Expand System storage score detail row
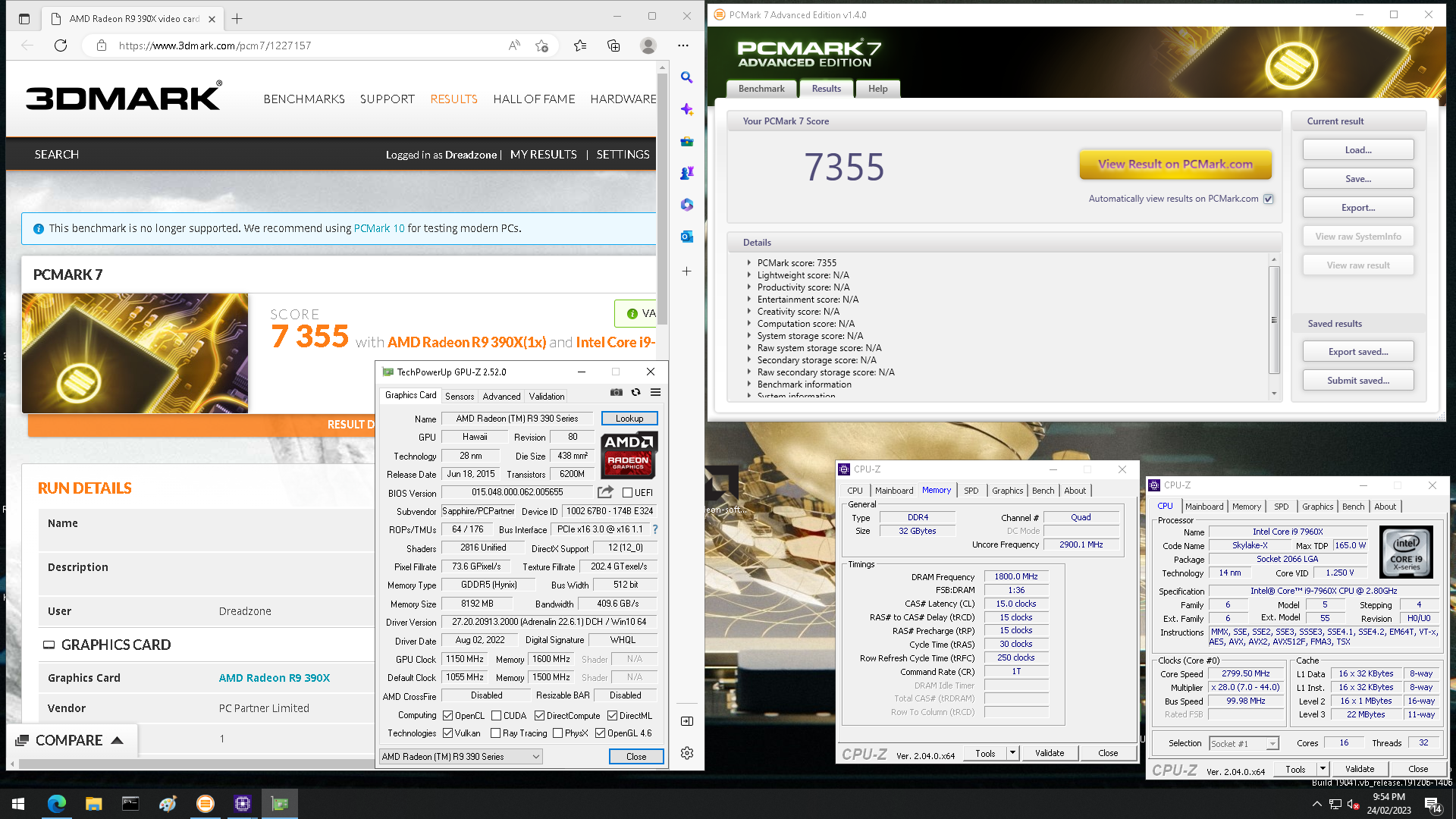The height and width of the screenshot is (819, 1456). (x=749, y=336)
